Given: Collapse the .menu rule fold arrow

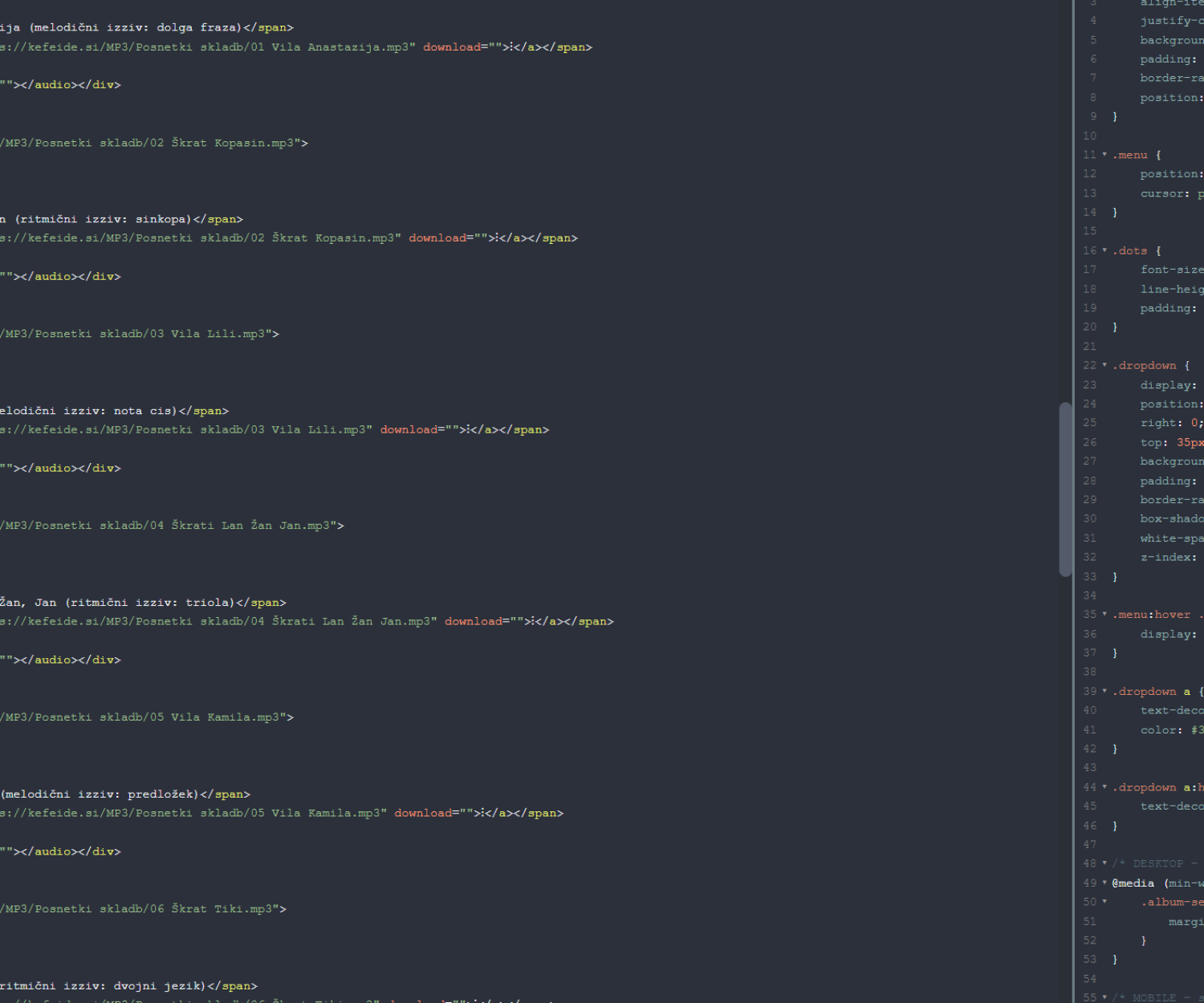Looking at the screenshot, I should click(x=1104, y=155).
